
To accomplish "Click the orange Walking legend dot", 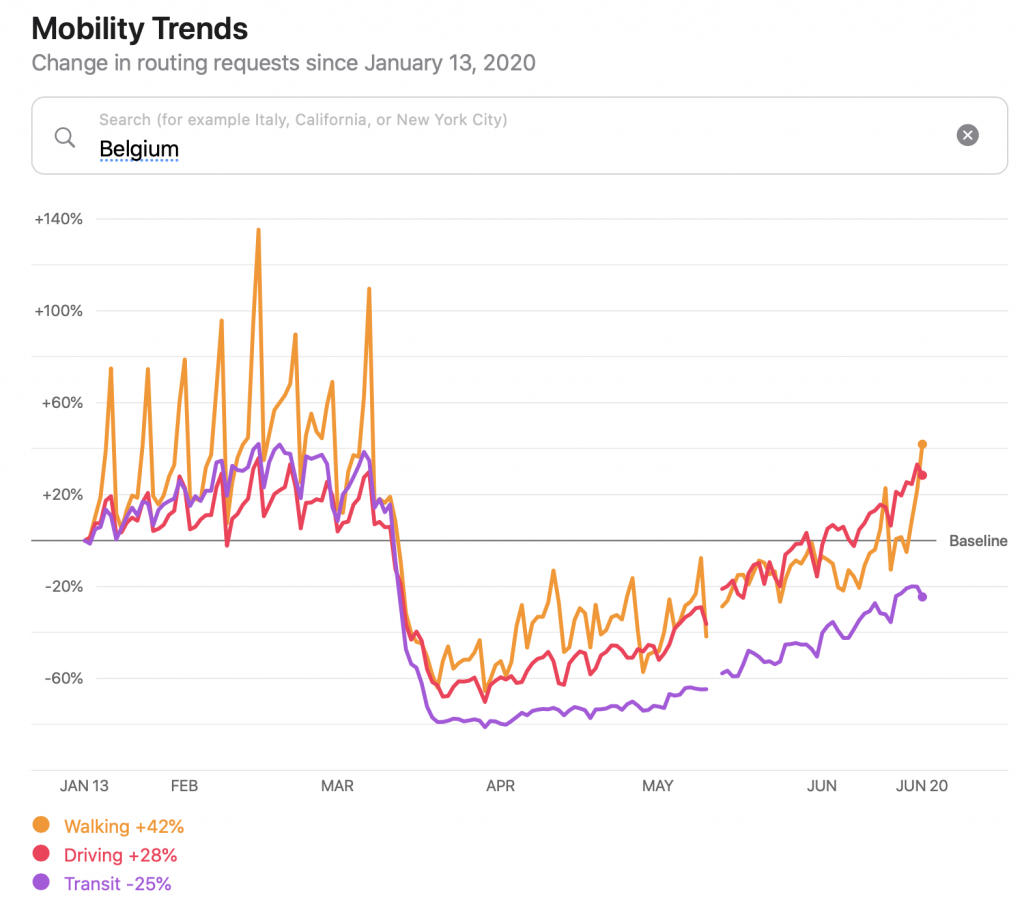I will tap(41, 826).
